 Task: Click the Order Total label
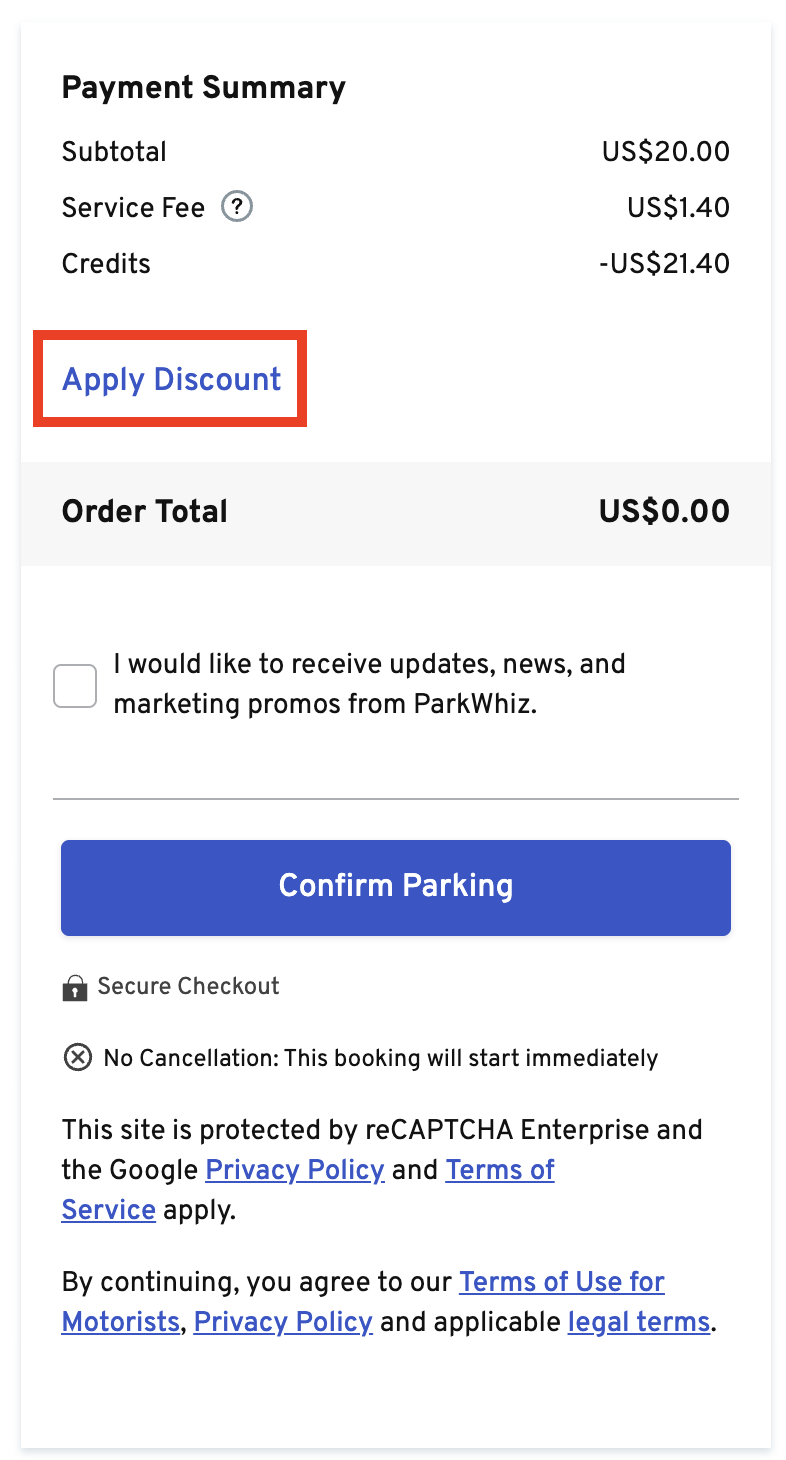coord(145,512)
